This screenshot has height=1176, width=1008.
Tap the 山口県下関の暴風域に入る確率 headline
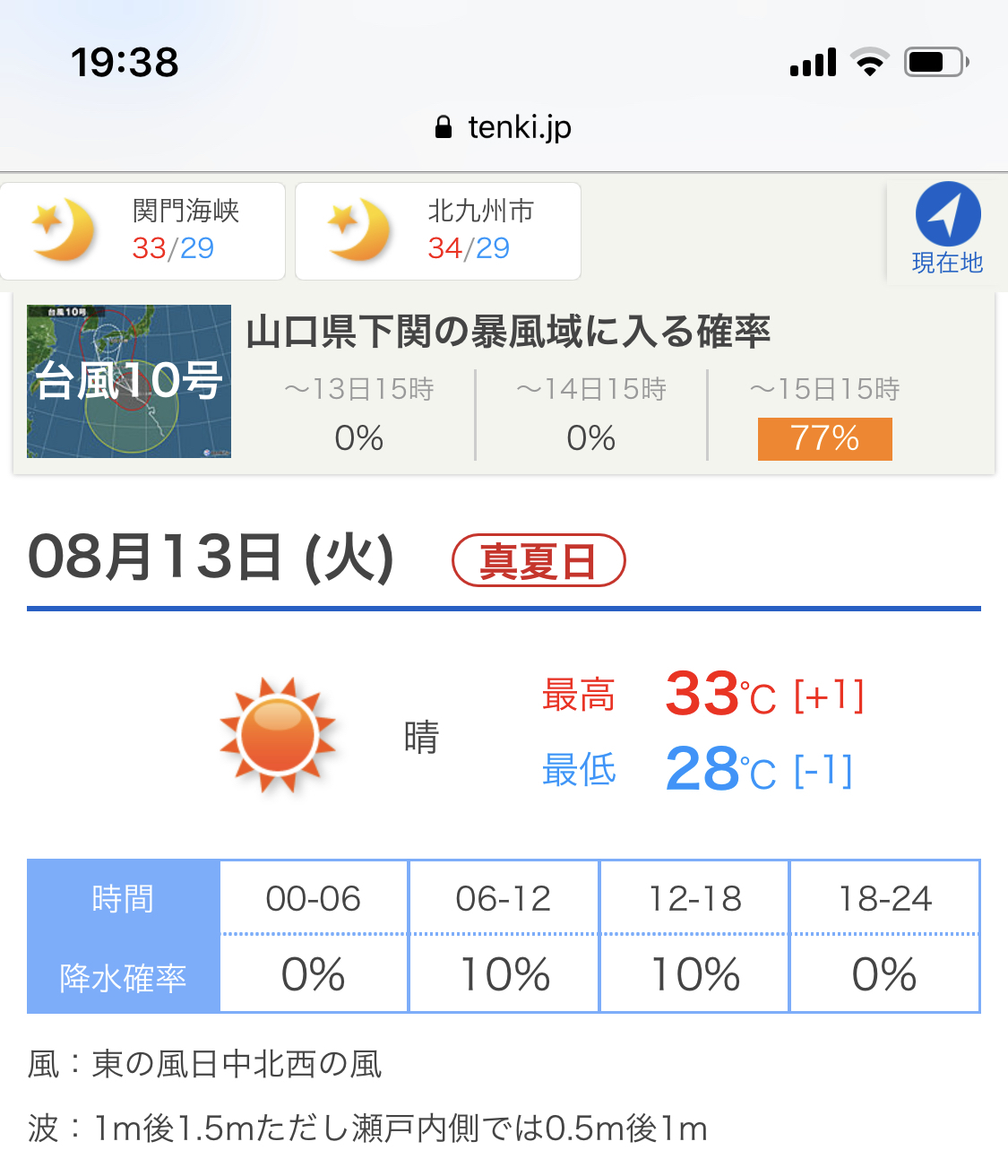(x=508, y=332)
